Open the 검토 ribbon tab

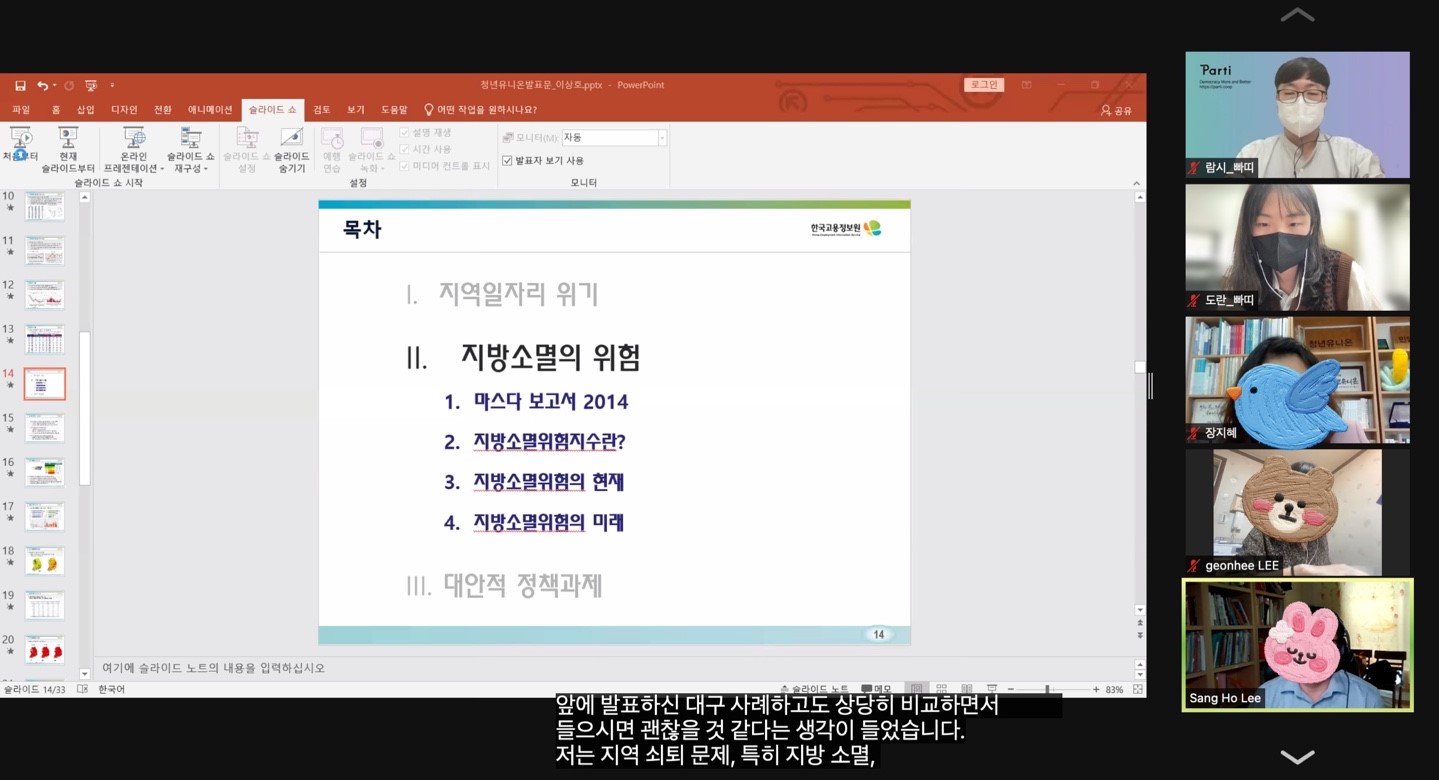click(x=321, y=110)
